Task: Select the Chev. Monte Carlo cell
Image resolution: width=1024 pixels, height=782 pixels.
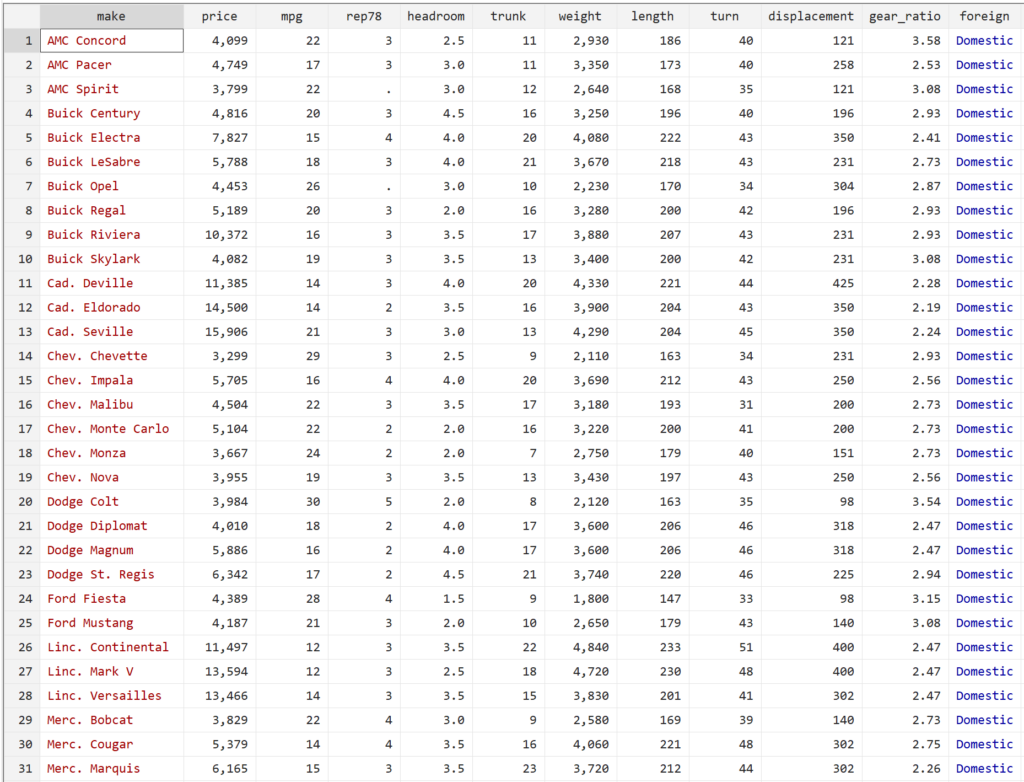Action: tap(112, 429)
